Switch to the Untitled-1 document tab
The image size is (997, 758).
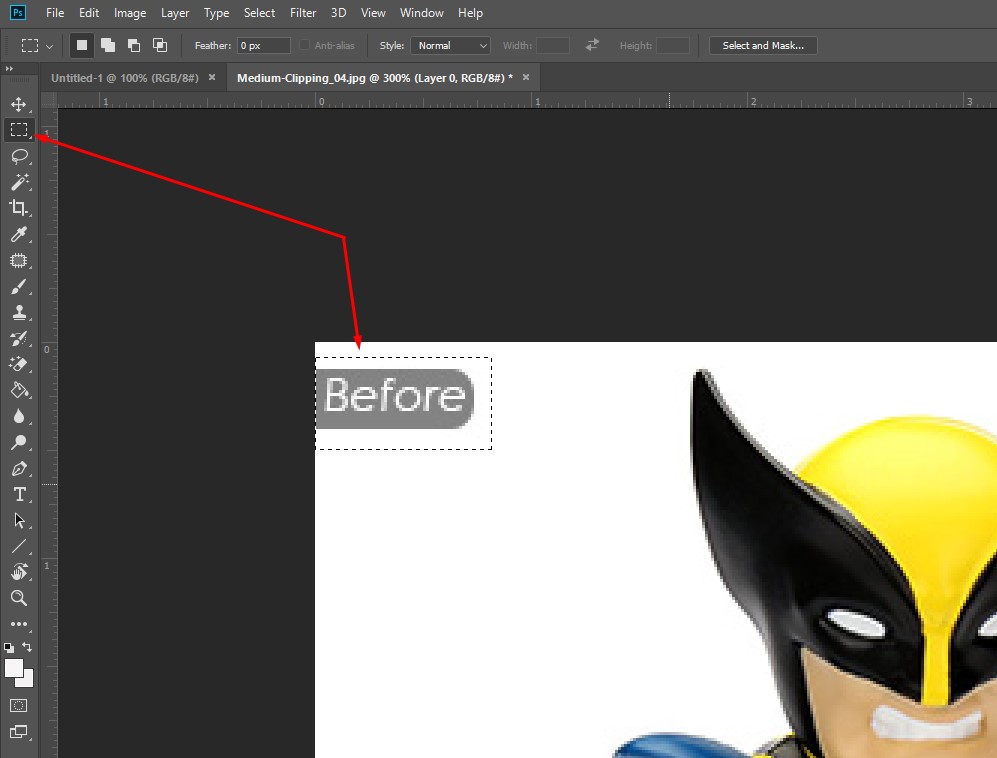coord(125,77)
